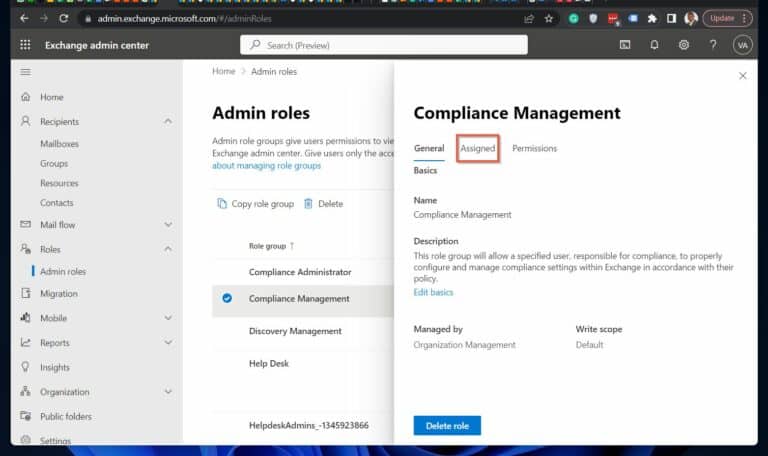The width and height of the screenshot is (768, 456).
Task: Select the Help Desk role row
Action: [303, 363]
